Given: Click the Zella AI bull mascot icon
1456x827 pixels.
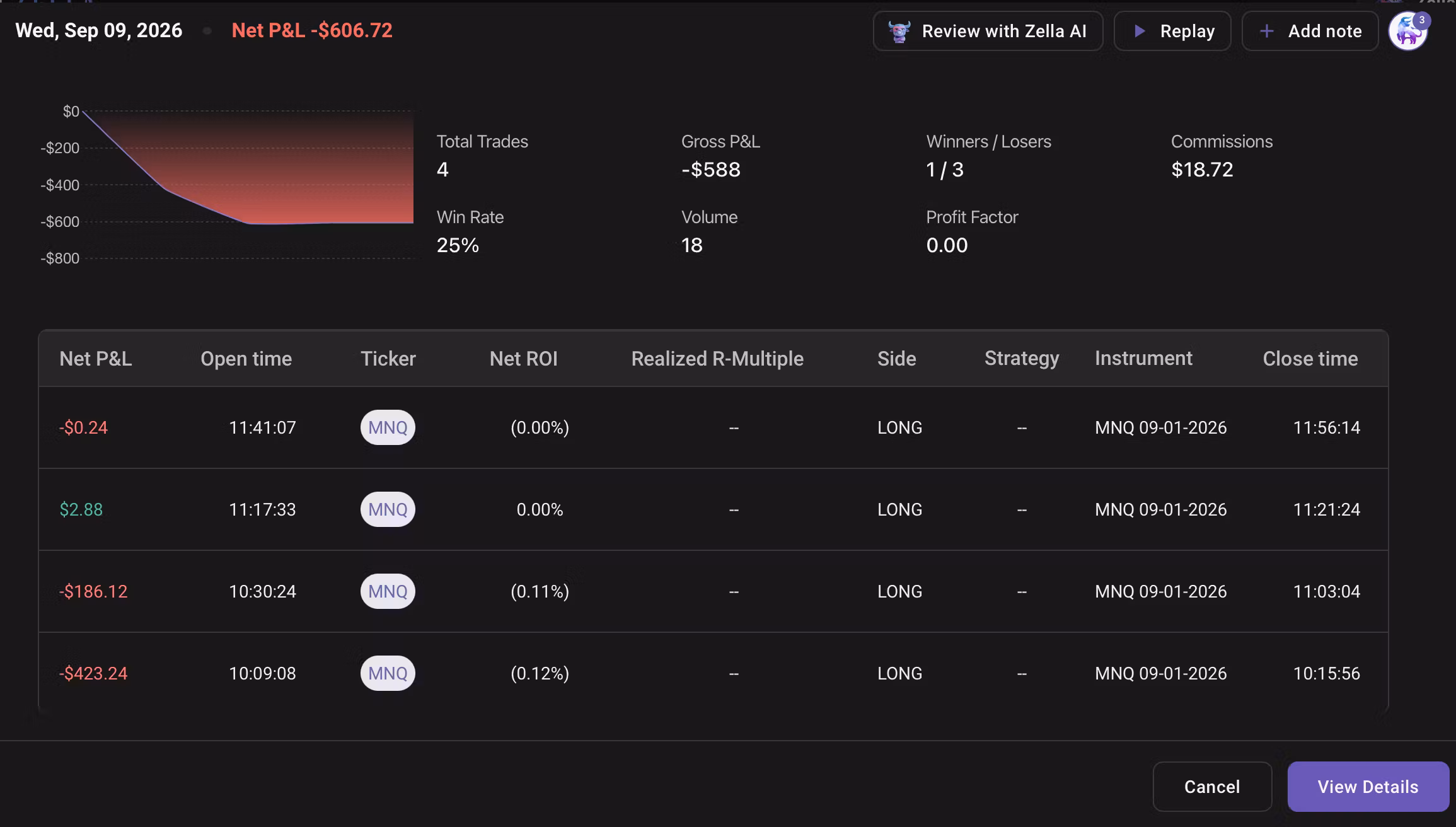Looking at the screenshot, I should pyautogui.click(x=899, y=31).
